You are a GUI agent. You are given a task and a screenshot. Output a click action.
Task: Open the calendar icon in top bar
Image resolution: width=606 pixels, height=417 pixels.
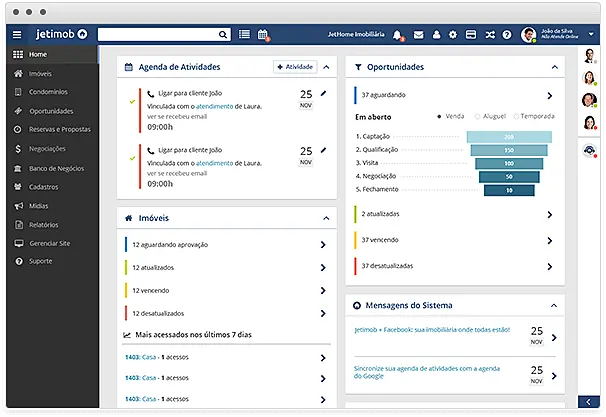pyautogui.click(x=263, y=35)
